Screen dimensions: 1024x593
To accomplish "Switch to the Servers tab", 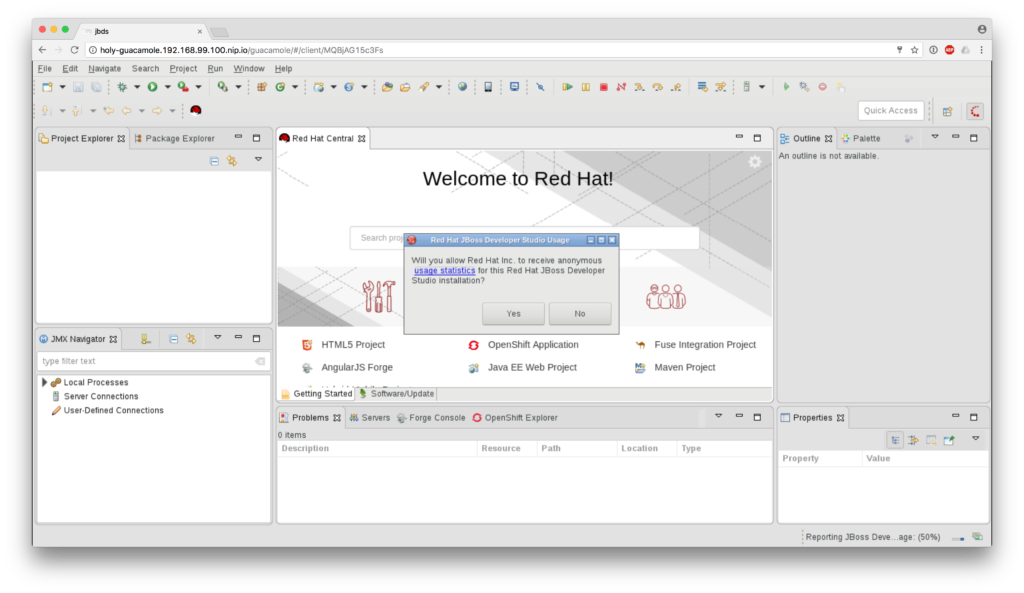I will pyautogui.click(x=369, y=417).
